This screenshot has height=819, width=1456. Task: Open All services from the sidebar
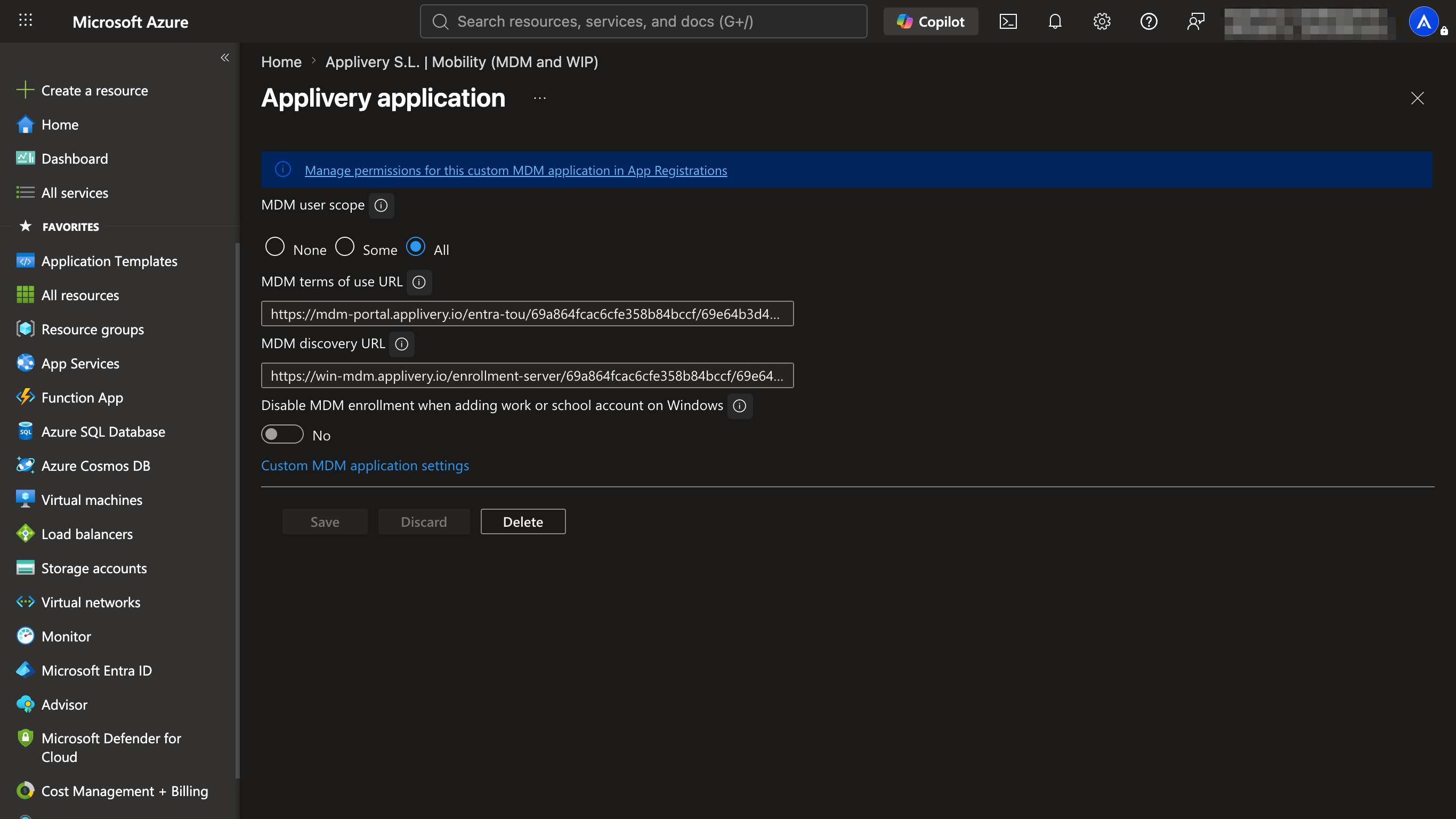[x=62, y=193]
